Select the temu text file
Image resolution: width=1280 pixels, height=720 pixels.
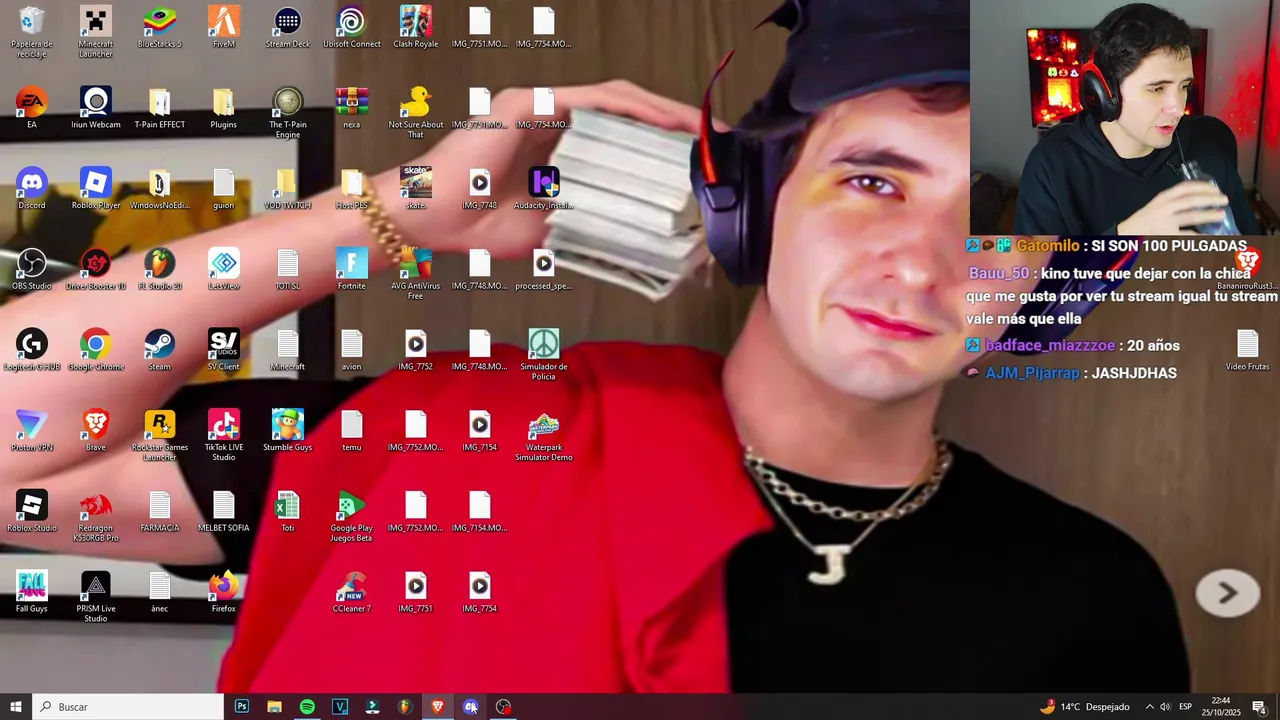pyautogui.click(x=352, y=431)
